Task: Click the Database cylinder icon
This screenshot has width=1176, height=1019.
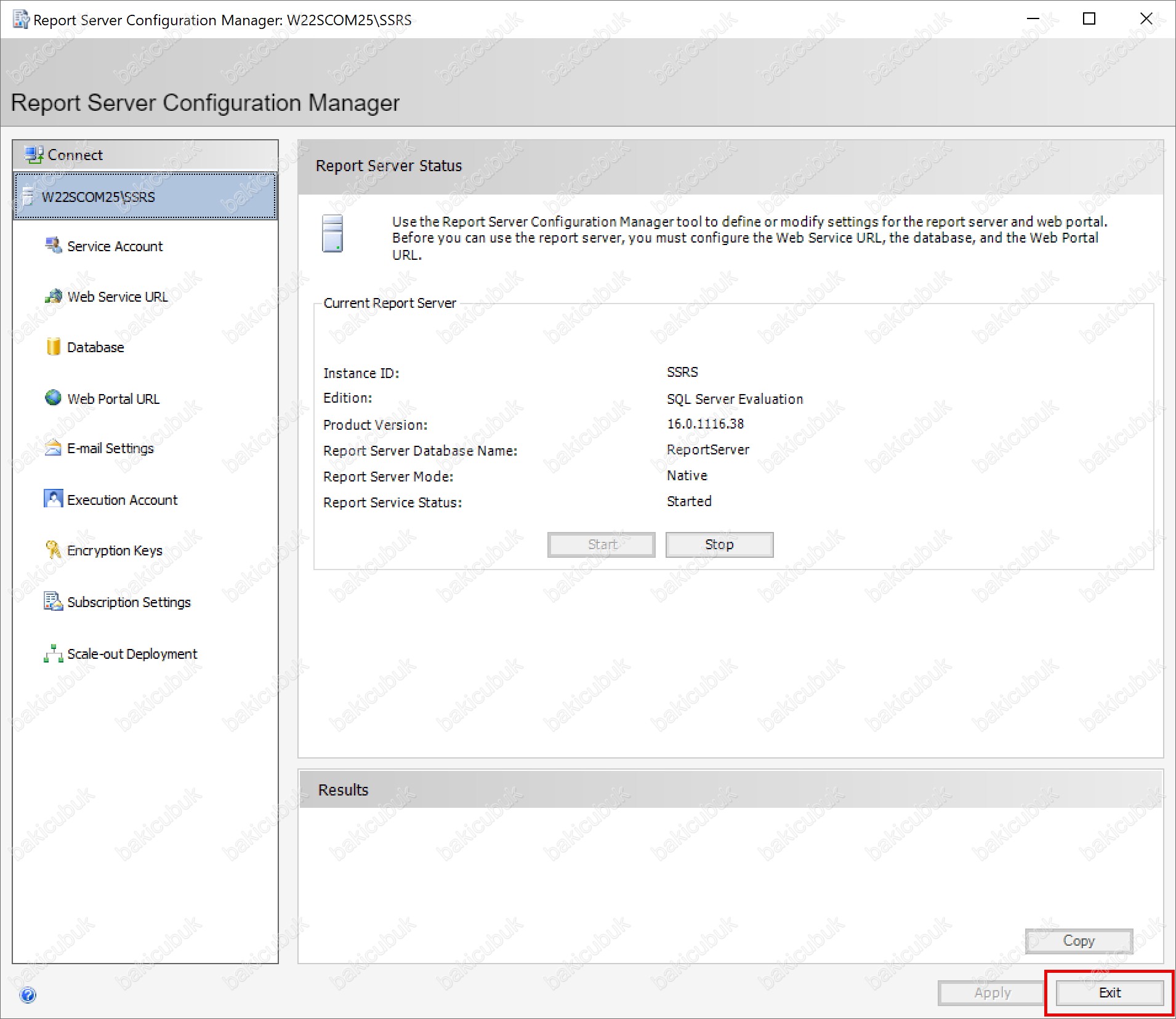Action: pyautogui.click(x=54, y=347)
